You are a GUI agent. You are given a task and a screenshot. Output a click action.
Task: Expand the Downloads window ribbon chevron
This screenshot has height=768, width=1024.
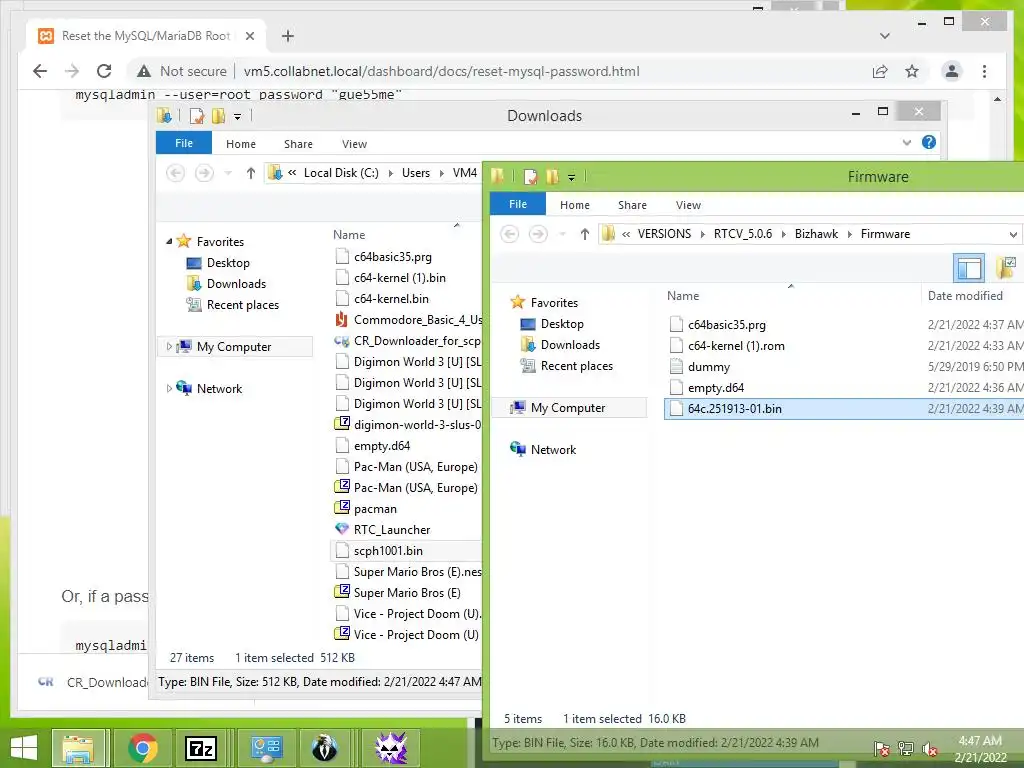[x=906, y=142]
